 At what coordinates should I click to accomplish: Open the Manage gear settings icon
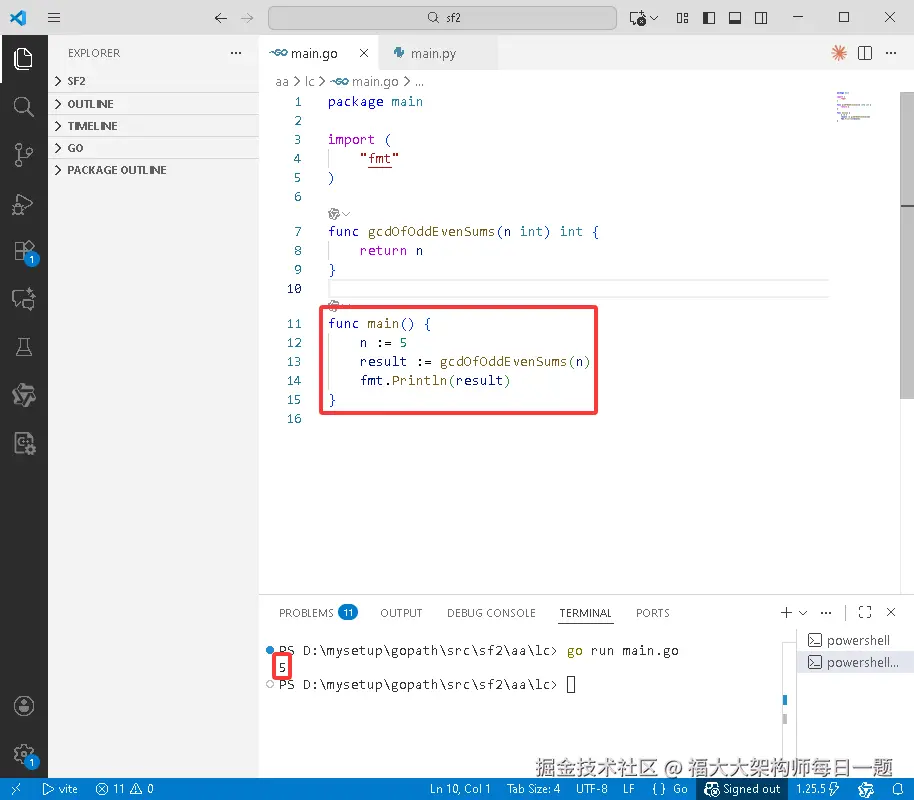pyautogui.click(x=24, y=755)
